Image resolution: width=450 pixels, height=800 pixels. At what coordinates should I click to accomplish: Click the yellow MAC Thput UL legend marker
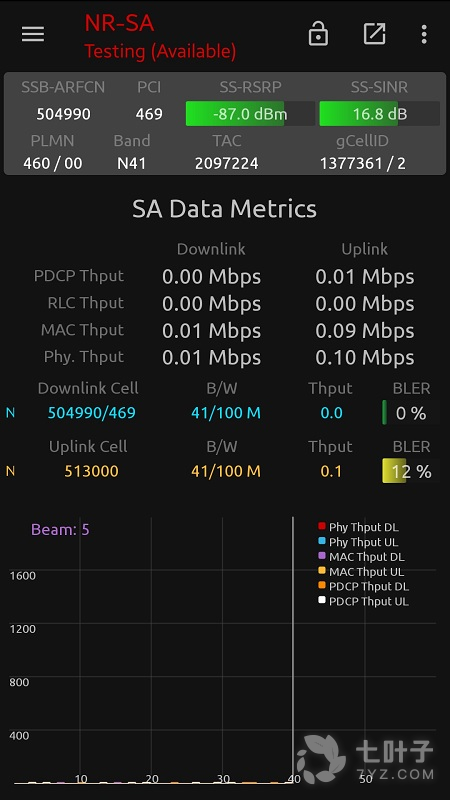[x=322, y=570]
